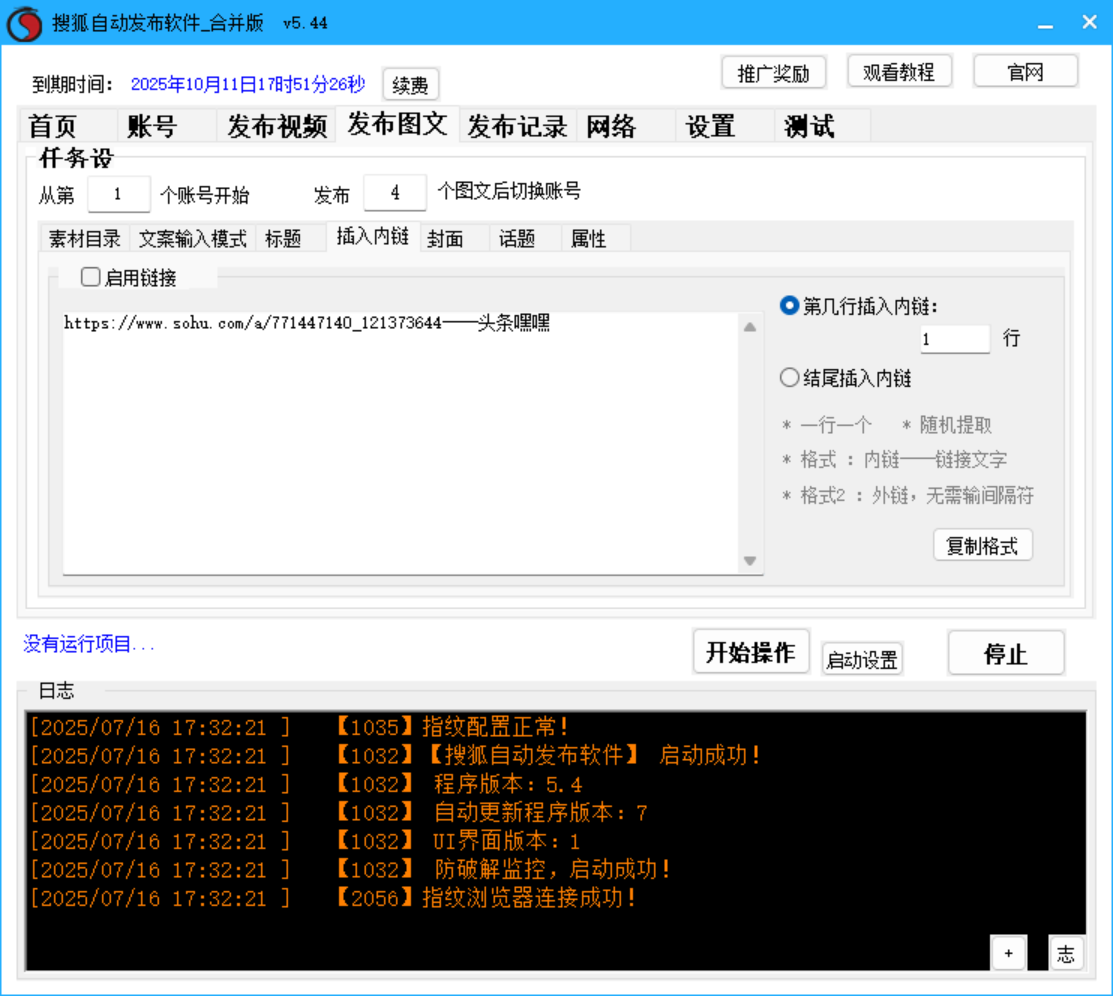Focus the starting account number field

point(119,194)
